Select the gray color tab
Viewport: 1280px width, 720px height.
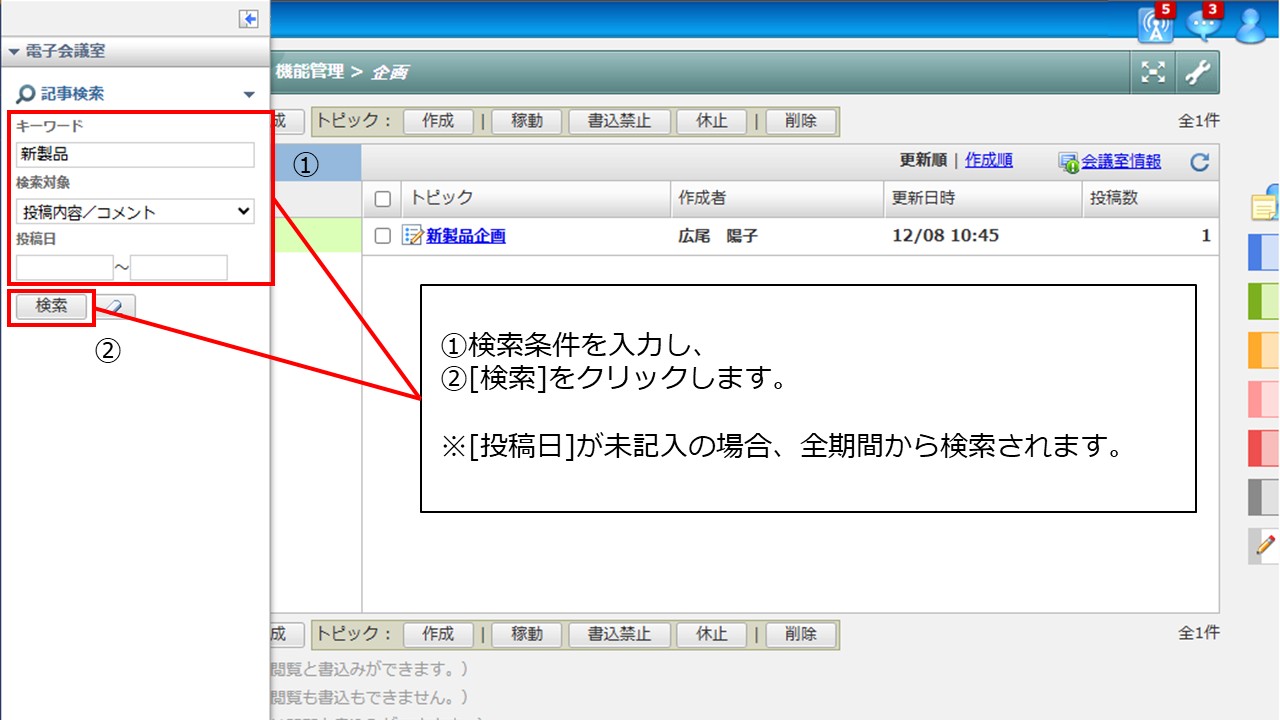tap(1264, 496)
